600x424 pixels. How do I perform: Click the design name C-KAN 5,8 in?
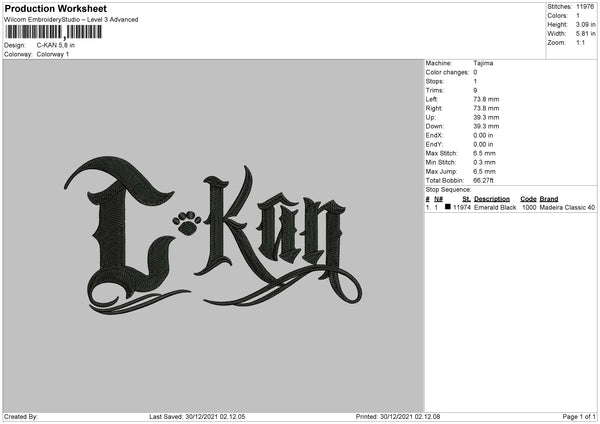click(55, 45)
